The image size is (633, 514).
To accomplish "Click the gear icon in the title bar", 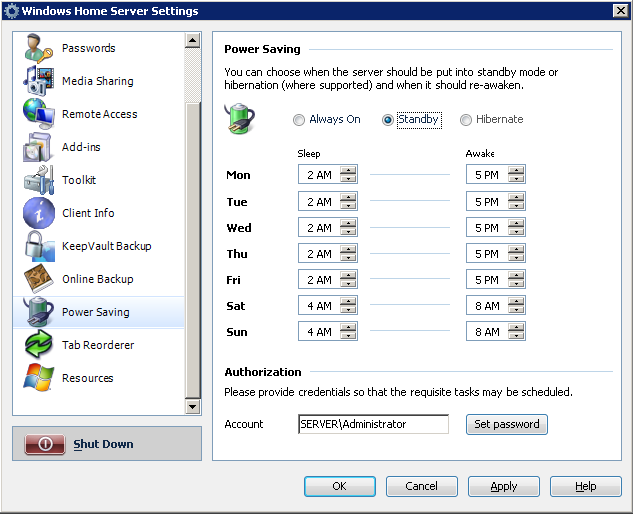I will [x=11, y=11].
